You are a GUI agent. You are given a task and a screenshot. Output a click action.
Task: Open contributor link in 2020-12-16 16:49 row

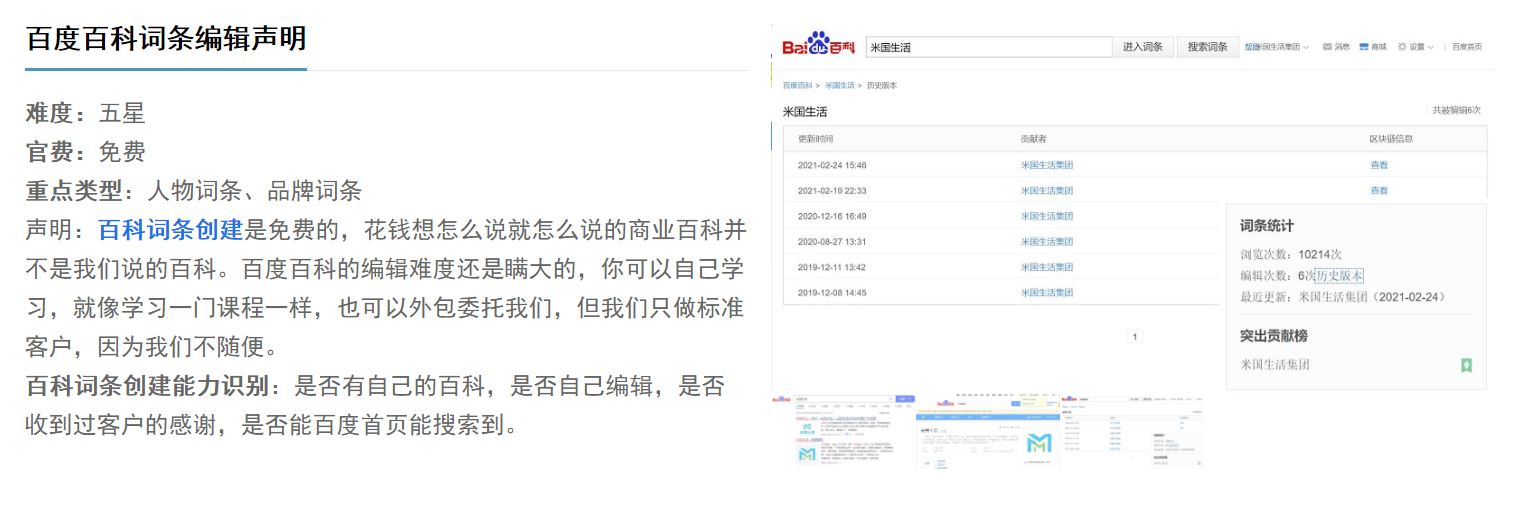(x=1046, y=216)
